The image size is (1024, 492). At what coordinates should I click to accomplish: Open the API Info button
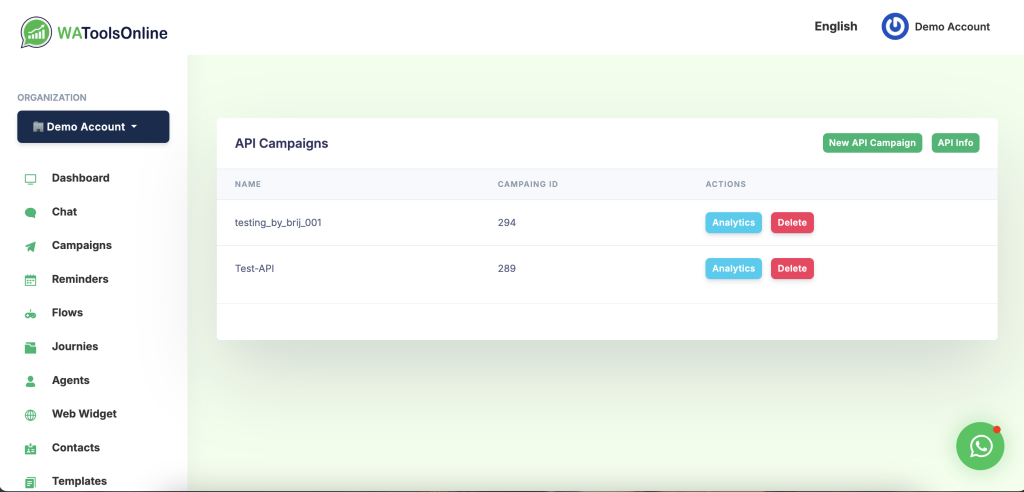[955, 142]
